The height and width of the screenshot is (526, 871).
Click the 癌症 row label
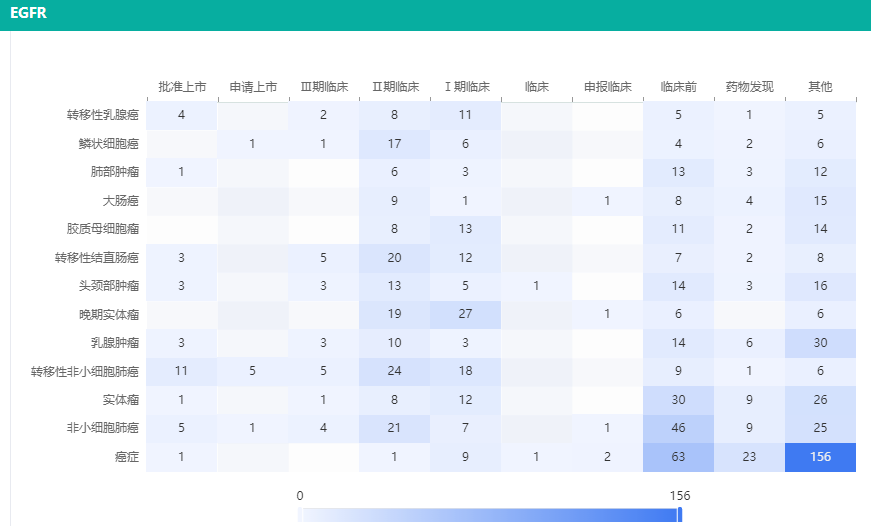pyautogui.click(x=127, y=457)
